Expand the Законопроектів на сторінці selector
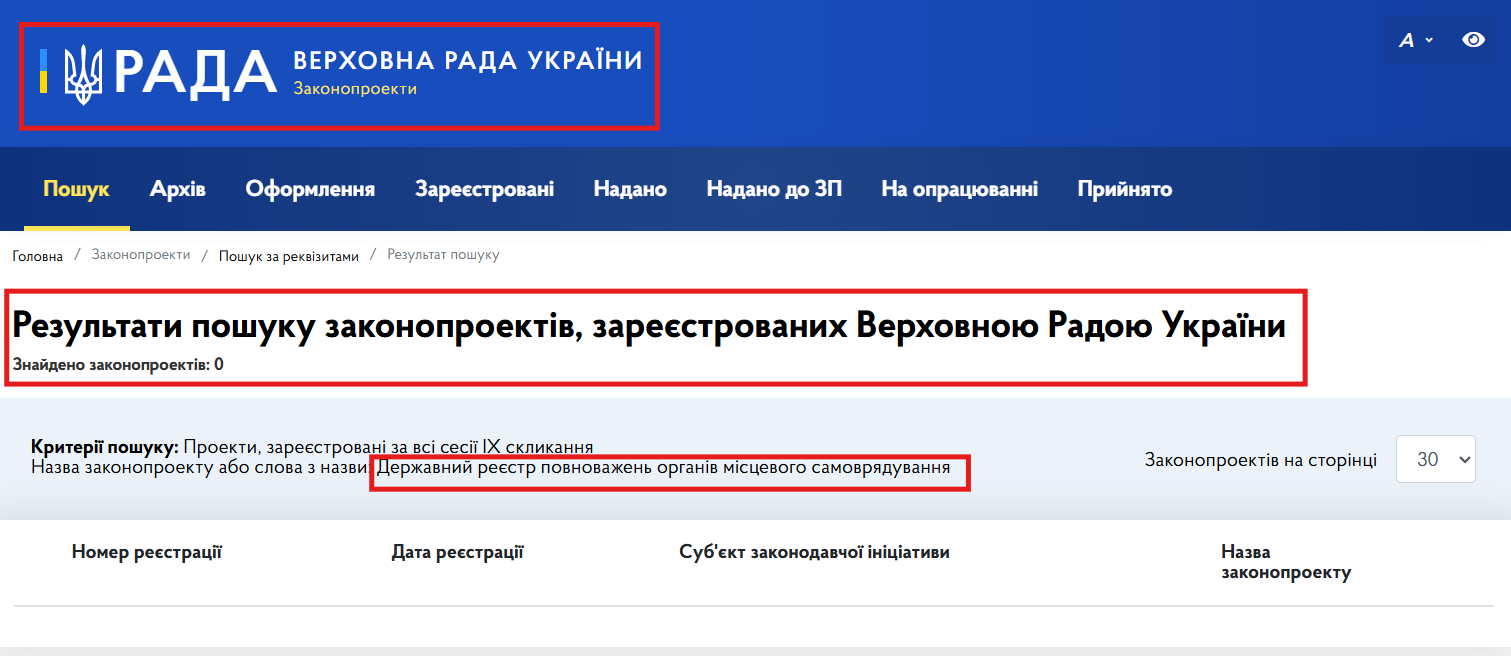This screenshot has width=1511, height=656. point(1436,459)
